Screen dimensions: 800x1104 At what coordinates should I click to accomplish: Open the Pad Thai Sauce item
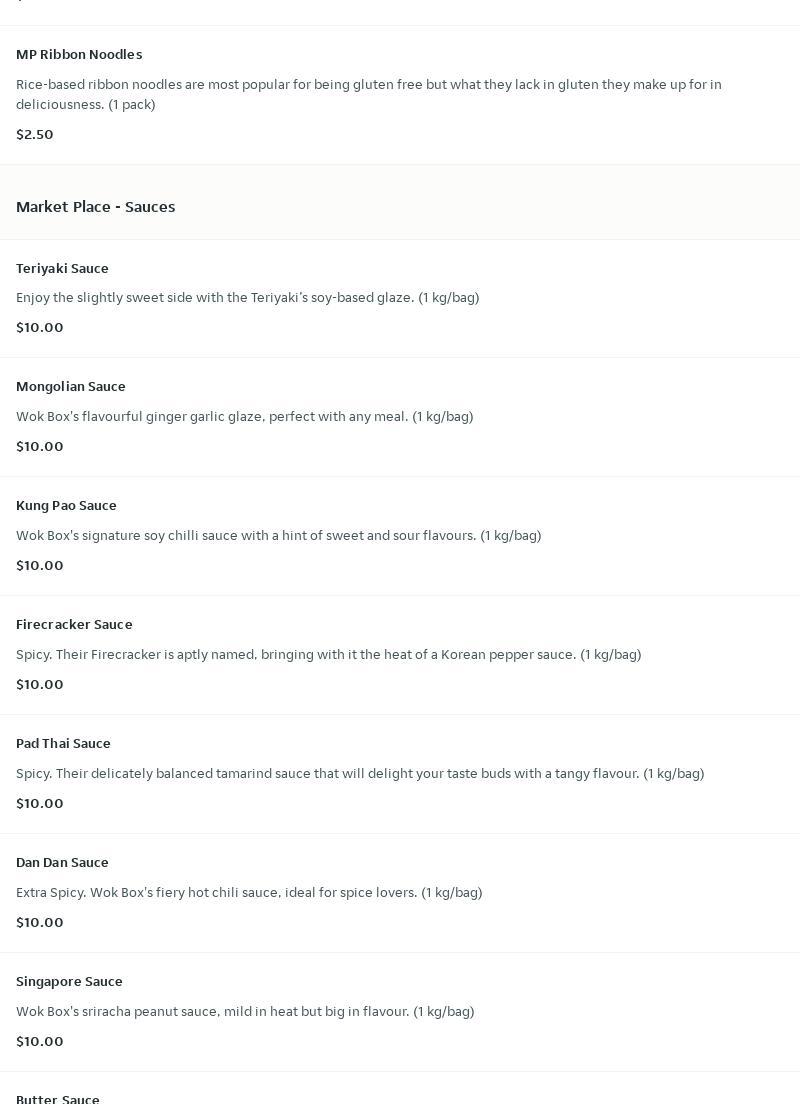tap(63, 743)
